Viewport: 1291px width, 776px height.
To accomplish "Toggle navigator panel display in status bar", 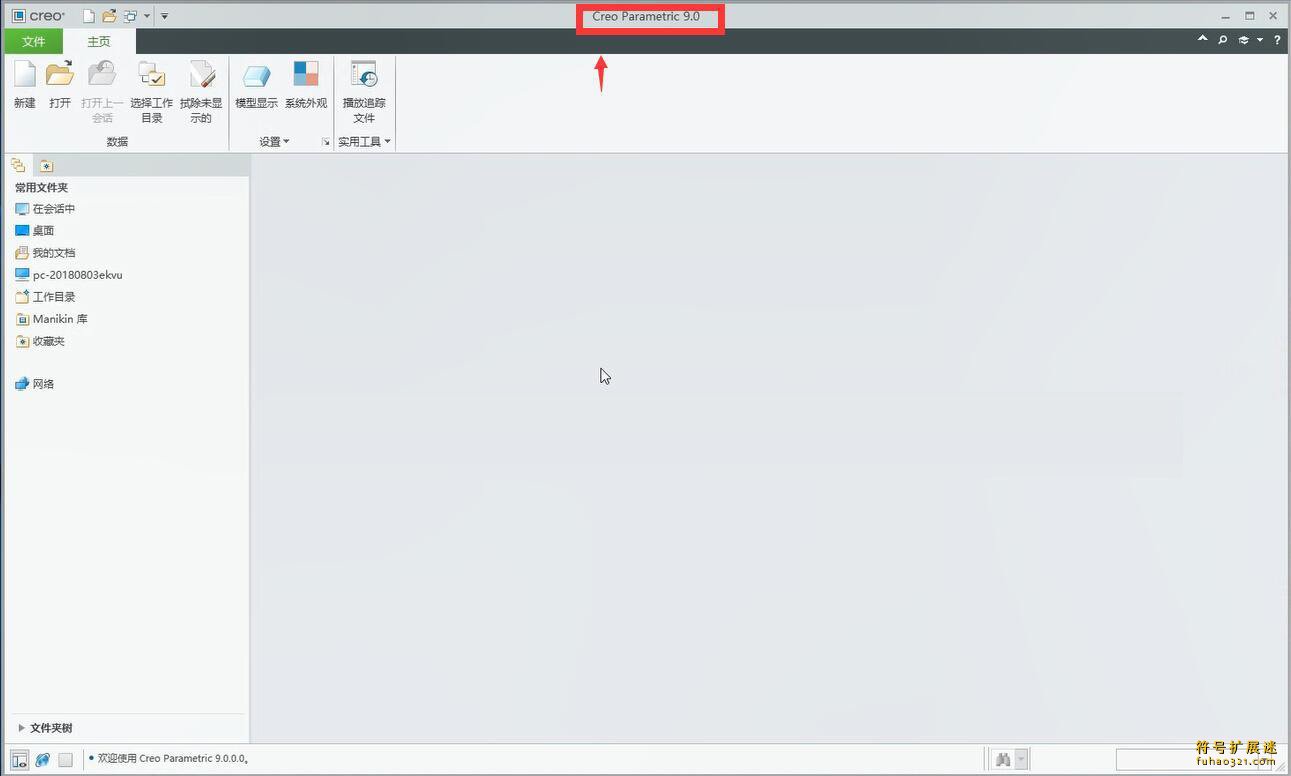I will click(x=19, y=760).
